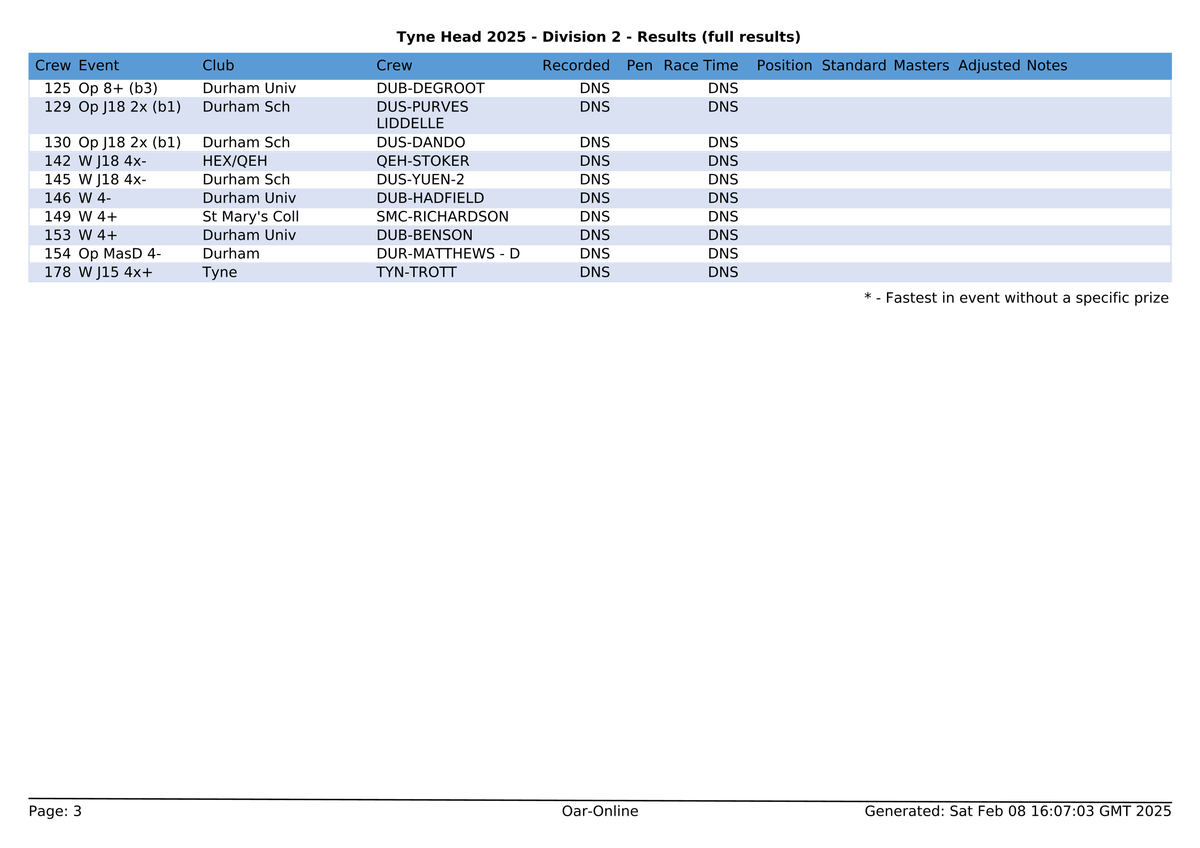Select crew number 130
Screen dimensions: 1200x848
click(x=58, y=143)
